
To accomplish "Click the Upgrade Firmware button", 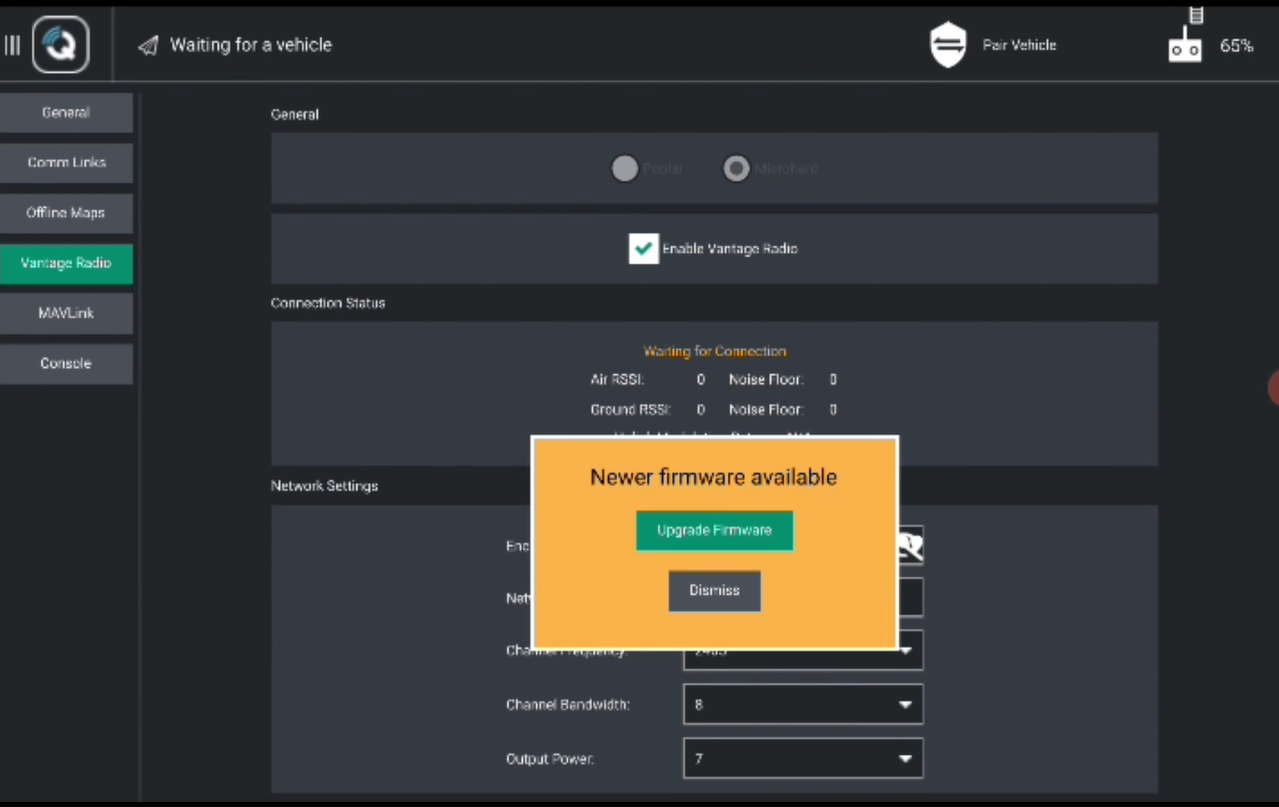I will pos(714,531).
